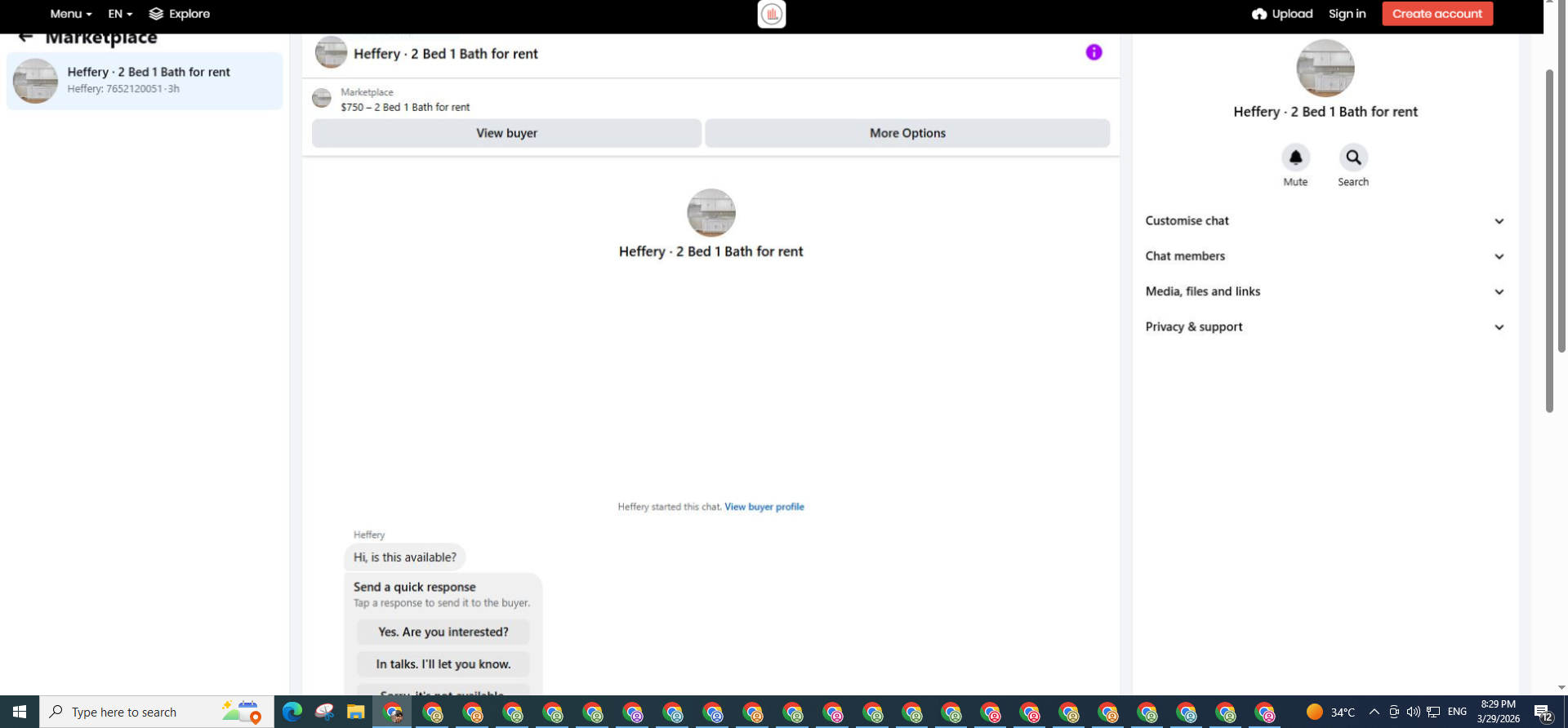Viewport: 1568px width, 728px height.
Task: Select the Heffery conversation in the Marketplace list
Action: (145, 81)
